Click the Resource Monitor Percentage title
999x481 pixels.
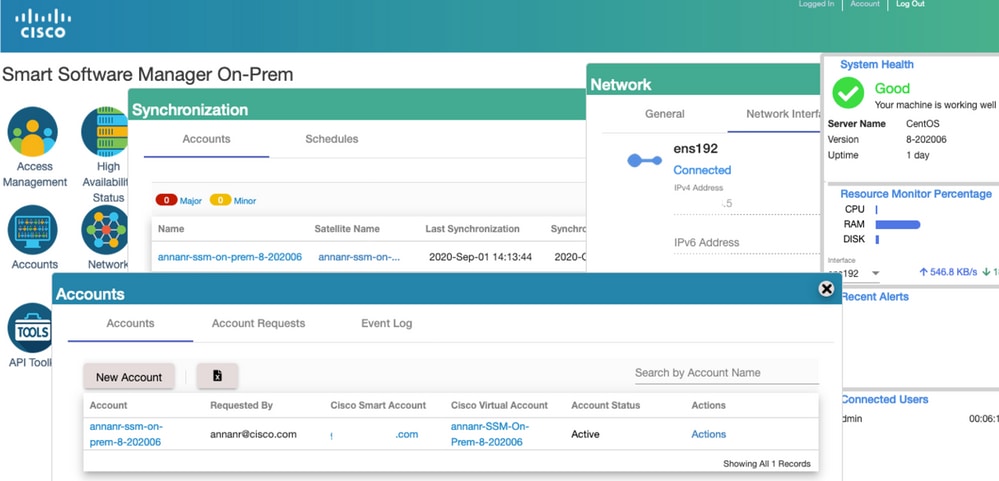point(916,194)
